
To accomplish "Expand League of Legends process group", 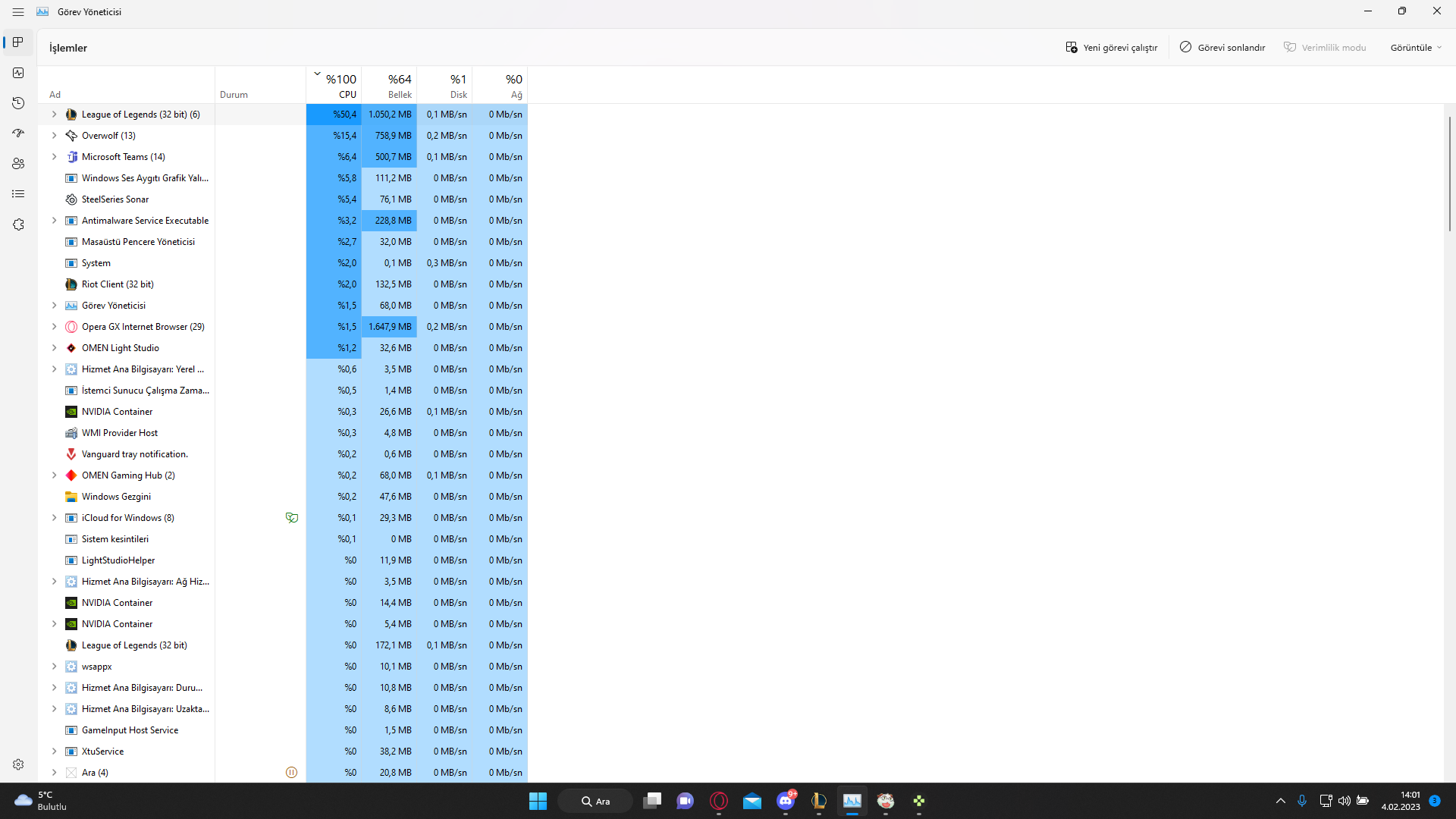I will tap(54, 115).
